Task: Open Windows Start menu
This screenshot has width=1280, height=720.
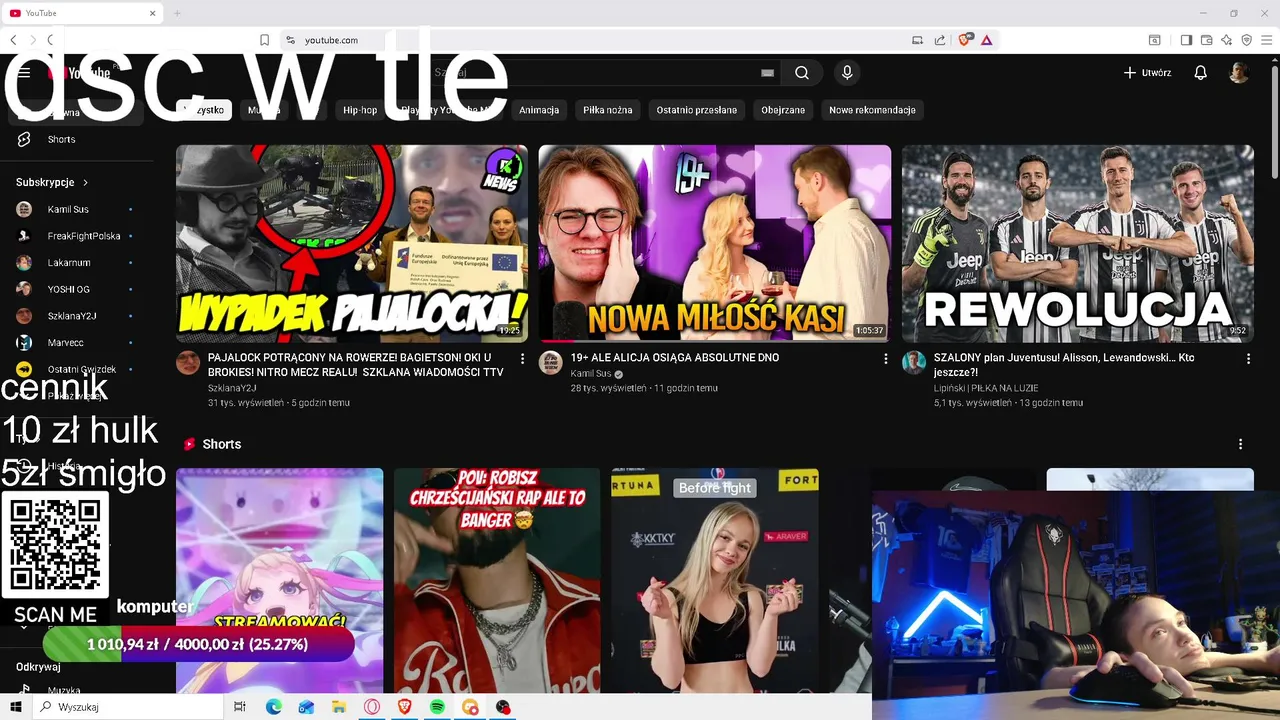Action: click(16, 707)
